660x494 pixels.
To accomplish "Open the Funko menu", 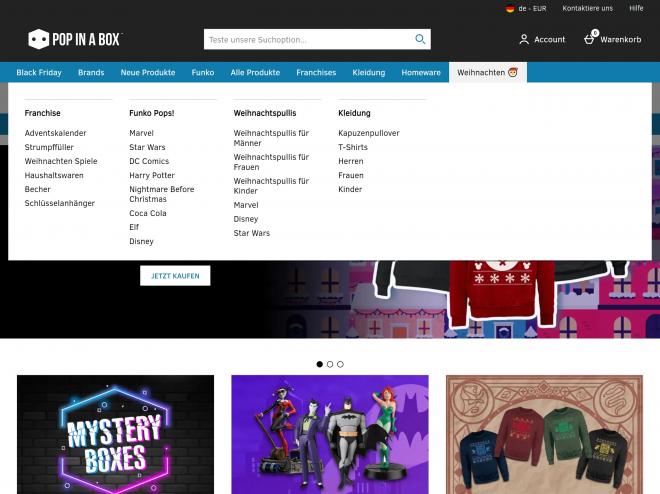I will [203, 72].
